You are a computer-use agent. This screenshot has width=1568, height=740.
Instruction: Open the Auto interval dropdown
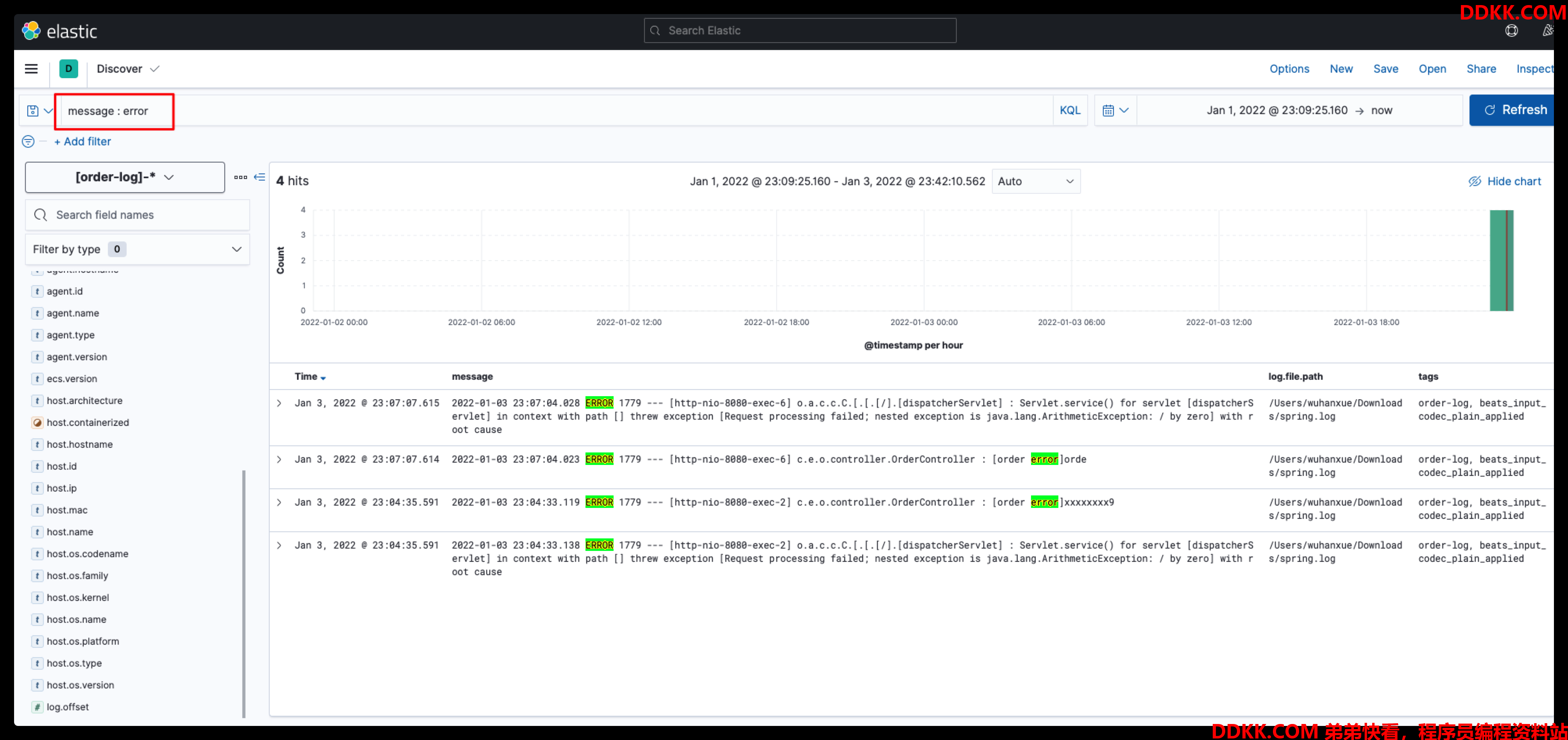(x=1035, y=181)
